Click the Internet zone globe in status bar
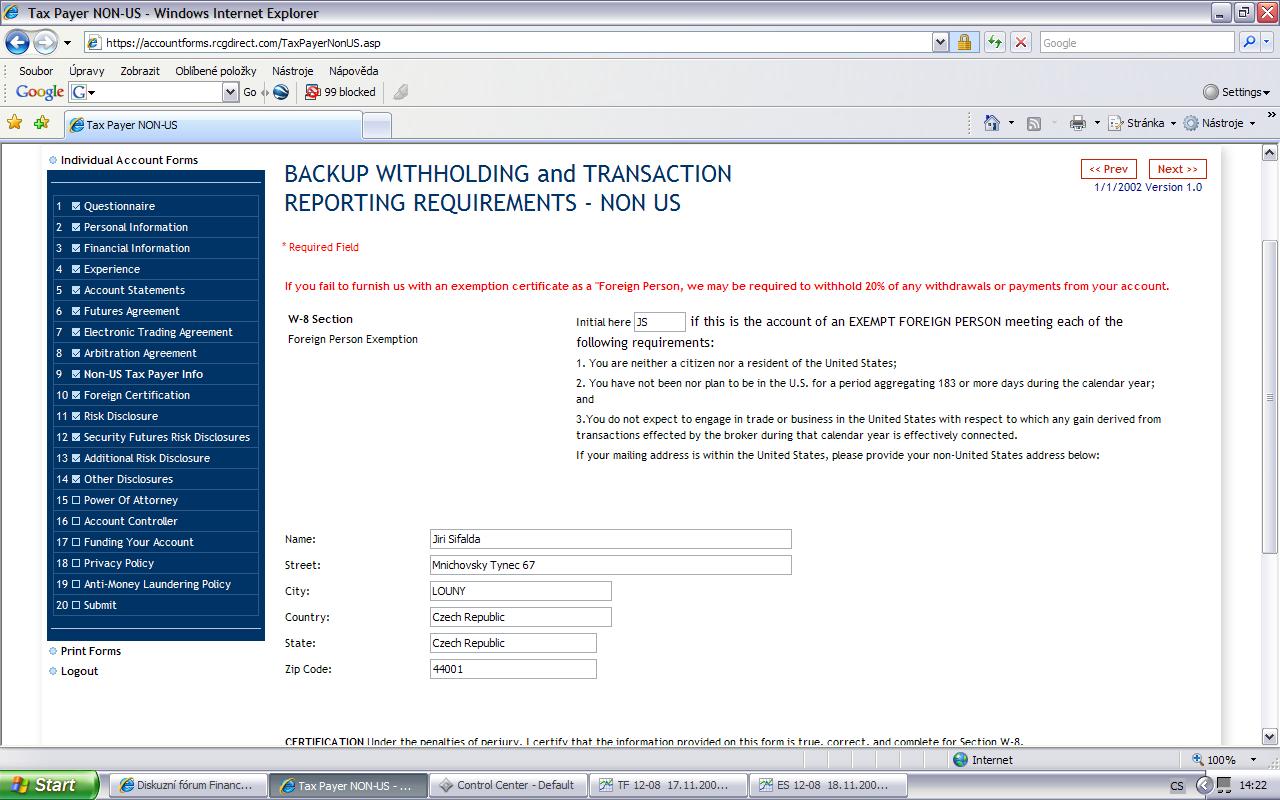1280x800 pixels. [x=961, y=760]
